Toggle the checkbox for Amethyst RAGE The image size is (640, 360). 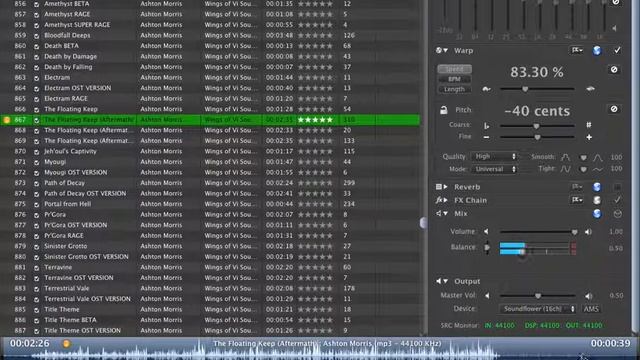pyautogui.click(x=36, y=15)
